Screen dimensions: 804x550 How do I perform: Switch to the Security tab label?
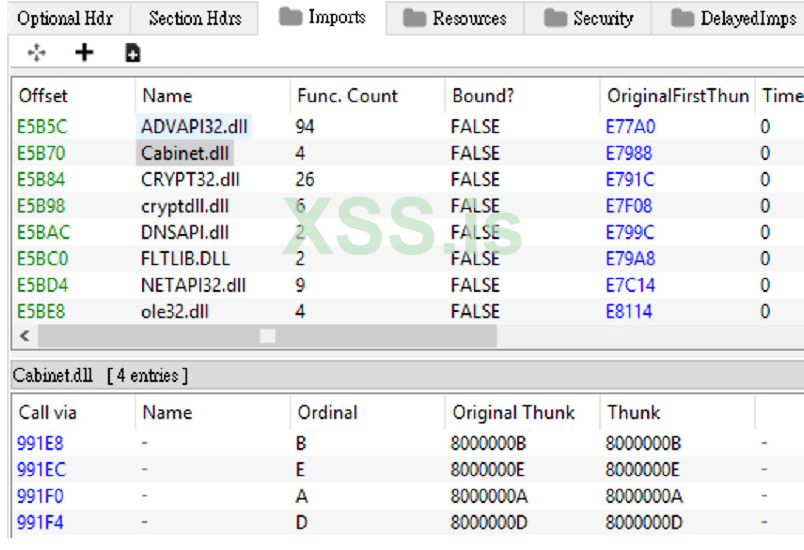point(603,18)
